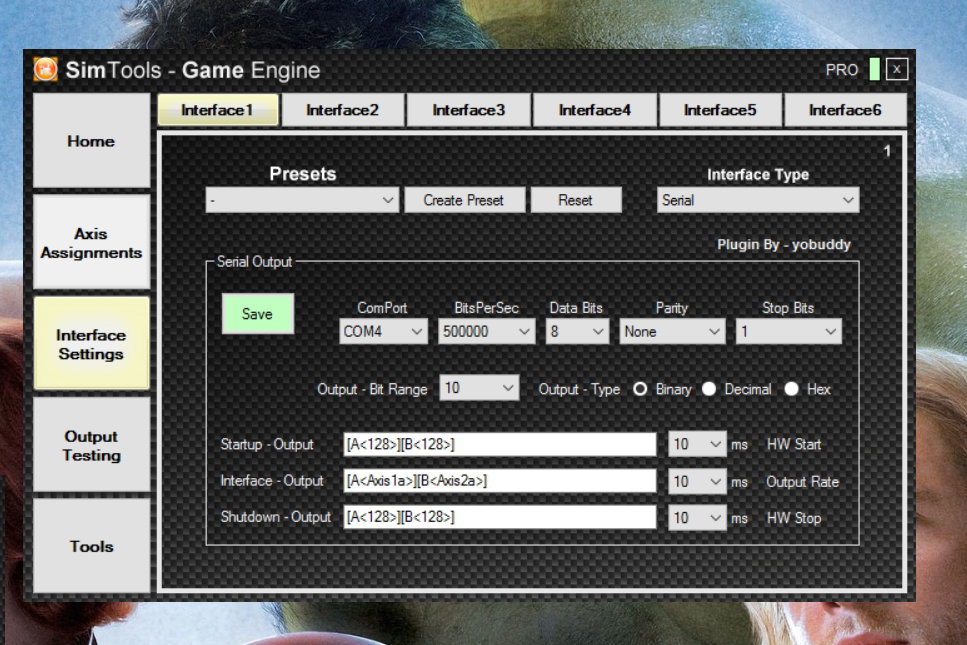Image resolution: width=967 pixels, height=645 pixels.
Task: Open the Stop Bits dropdown
Action: [788, 331]
